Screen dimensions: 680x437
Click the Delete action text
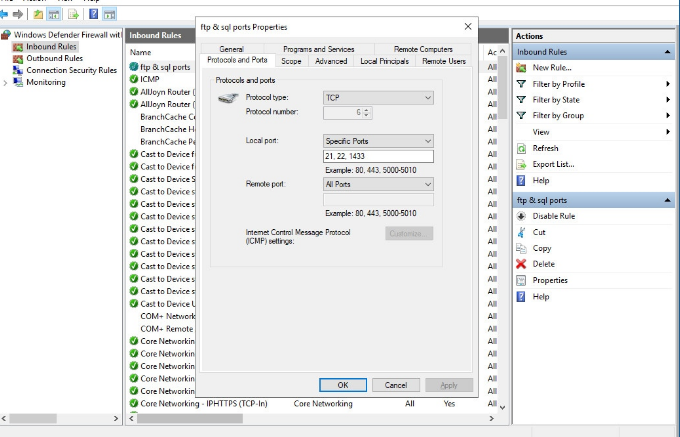[x=543, y=264]
